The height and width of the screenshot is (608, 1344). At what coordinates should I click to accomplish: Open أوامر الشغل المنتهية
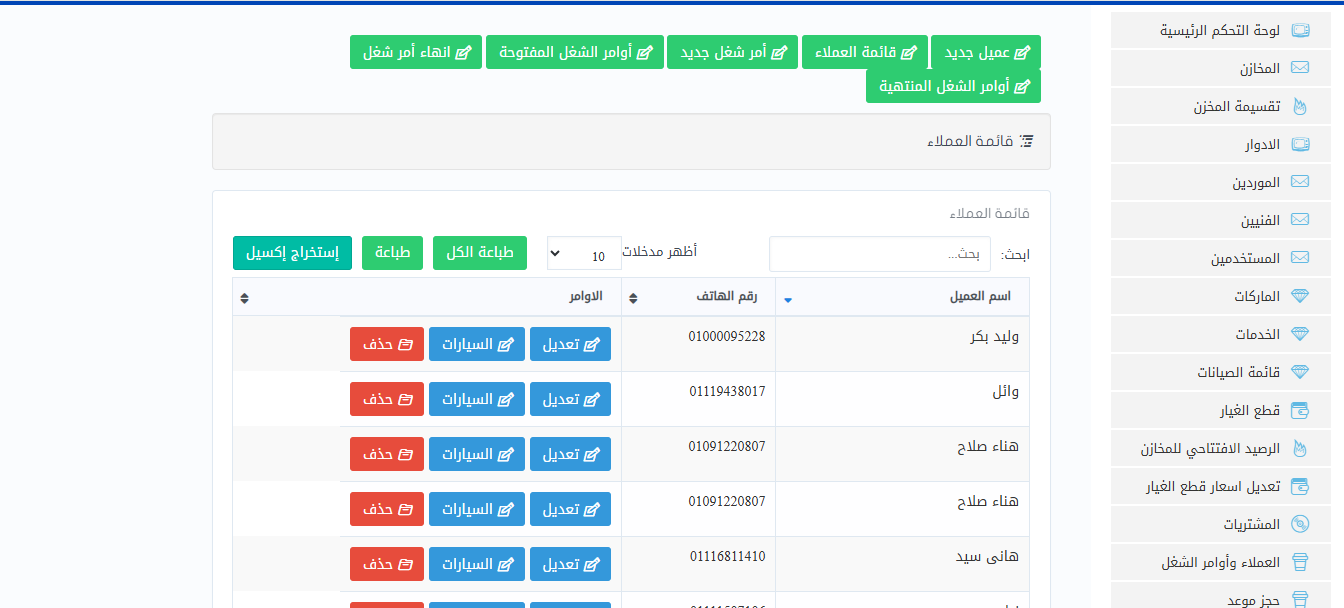[x=953, y=86]
